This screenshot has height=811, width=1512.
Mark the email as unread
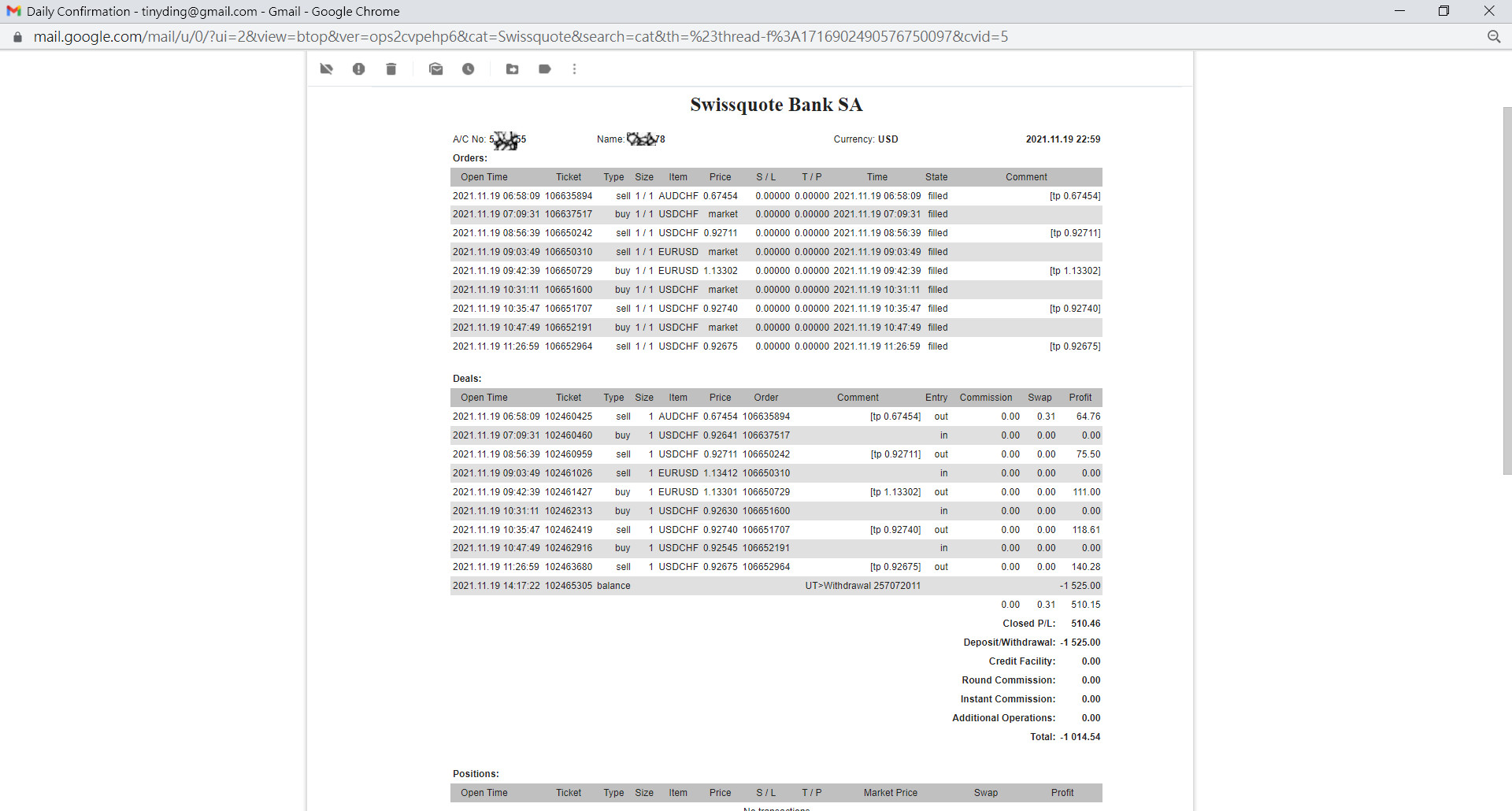436,69
